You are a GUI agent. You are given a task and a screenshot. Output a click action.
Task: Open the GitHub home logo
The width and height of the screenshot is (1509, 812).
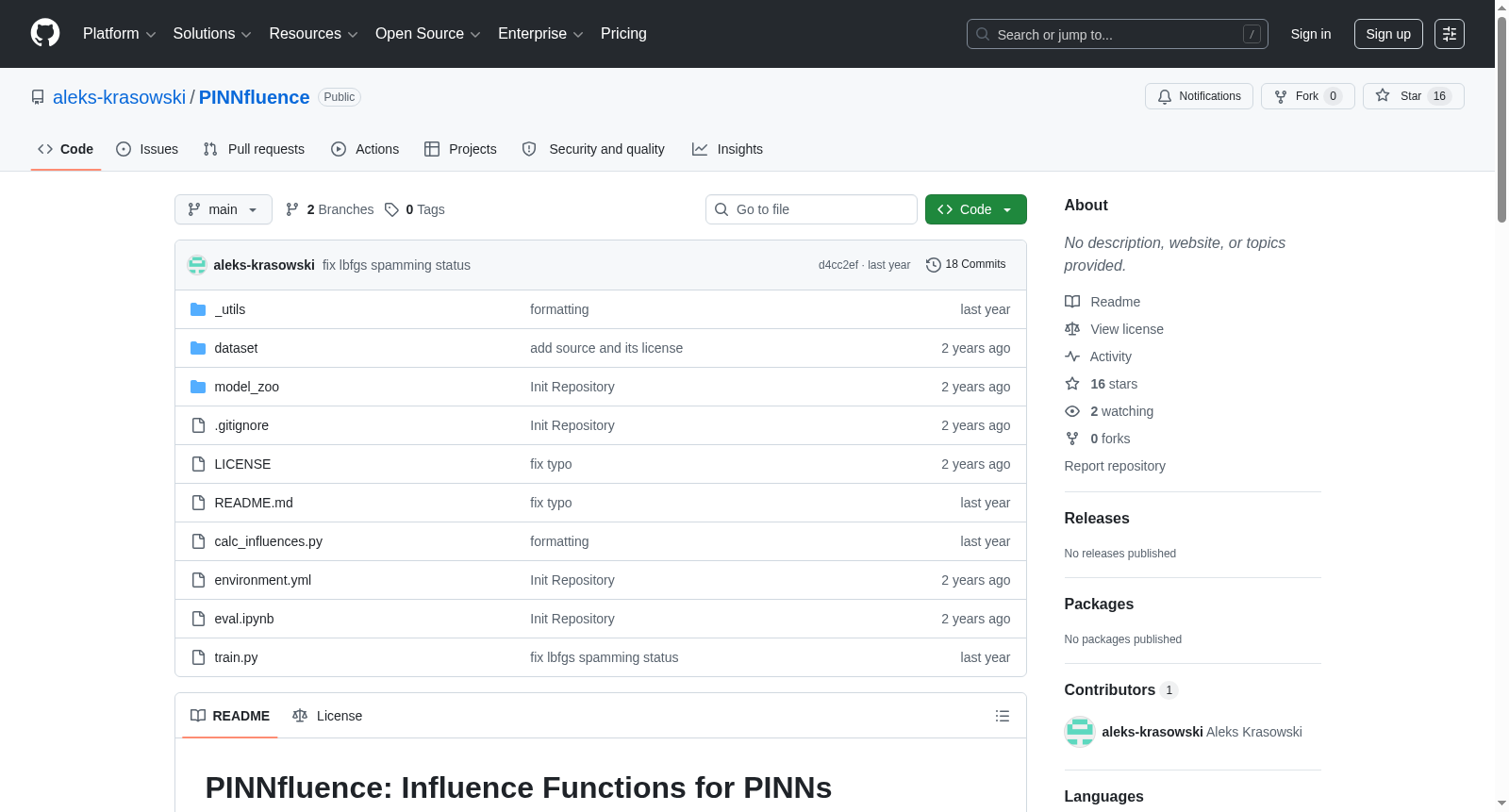(x=45, y=33)
